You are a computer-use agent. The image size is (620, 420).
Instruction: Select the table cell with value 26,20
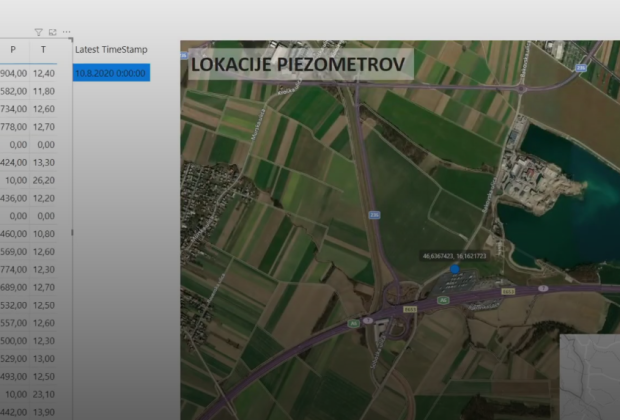click(x=43, y=180)
